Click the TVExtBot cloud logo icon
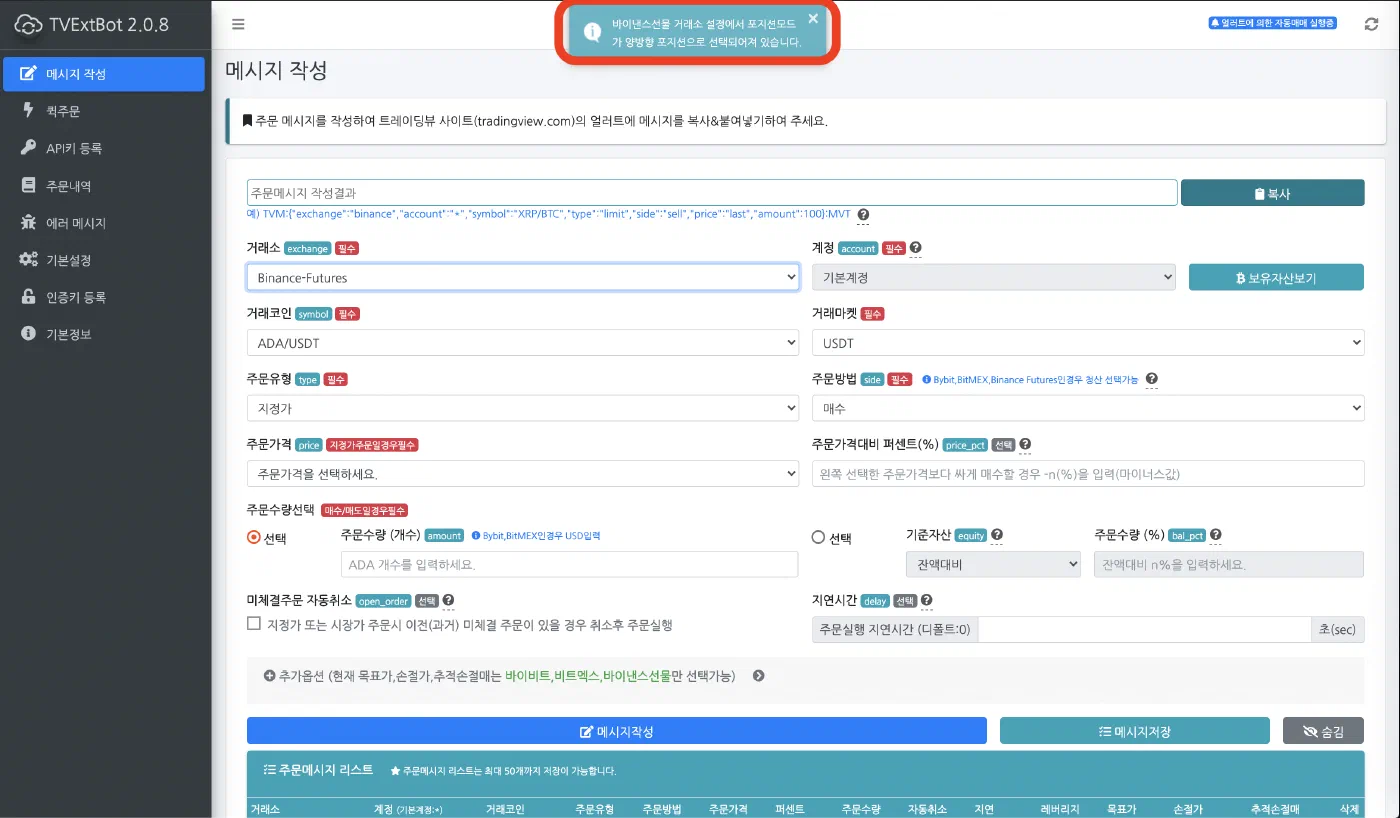The image size is (1400, 818). (29, 25)
